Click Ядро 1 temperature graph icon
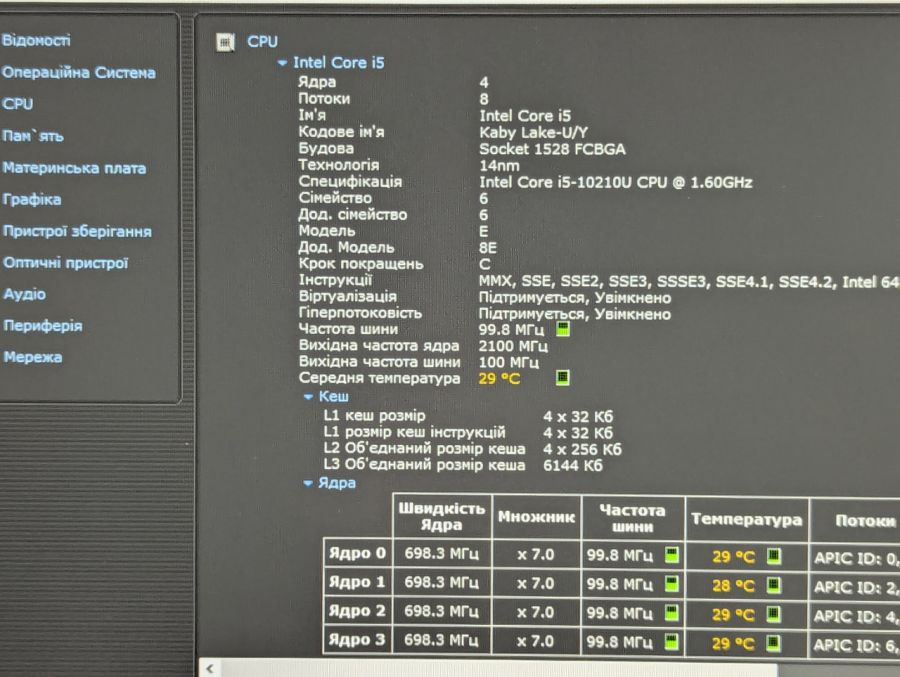The height and width of the screenshot is (677, 900). (x=774, y=585)
